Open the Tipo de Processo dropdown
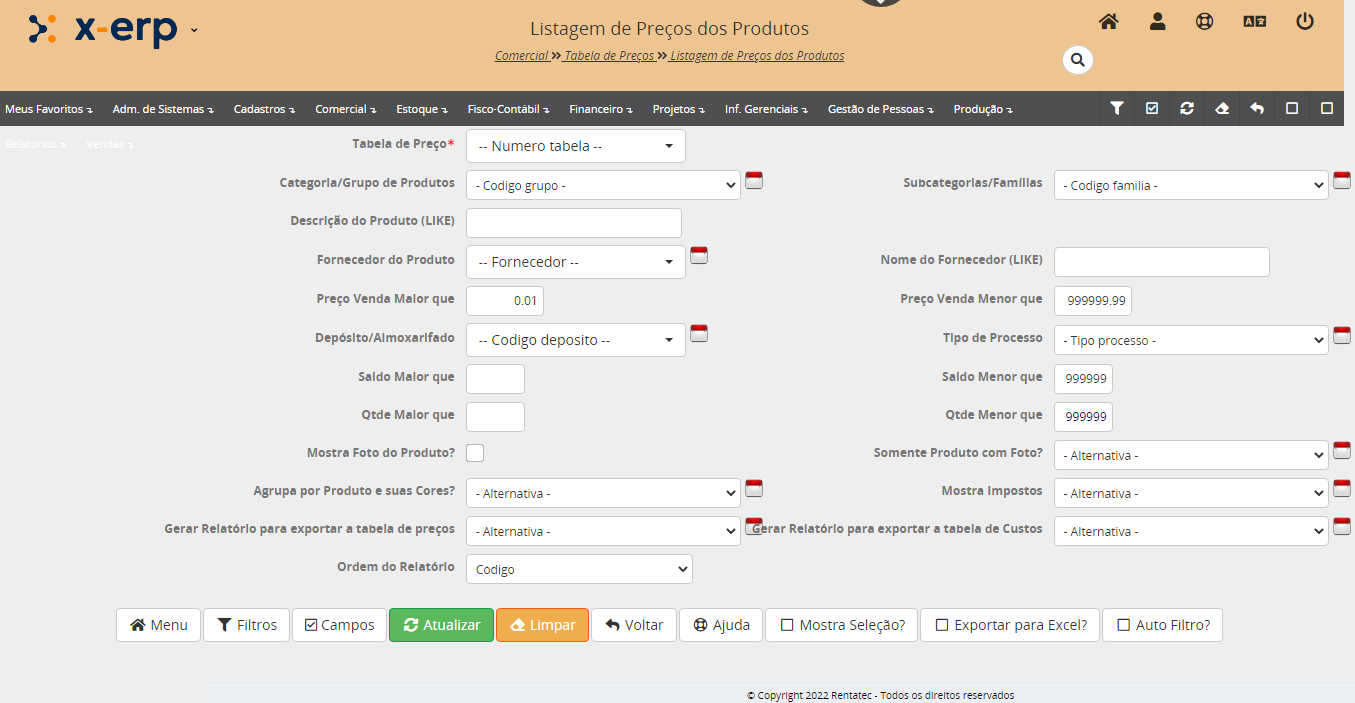This screenshot has height=703, width=1355. pyautogui.click(x=1190, y=340)
